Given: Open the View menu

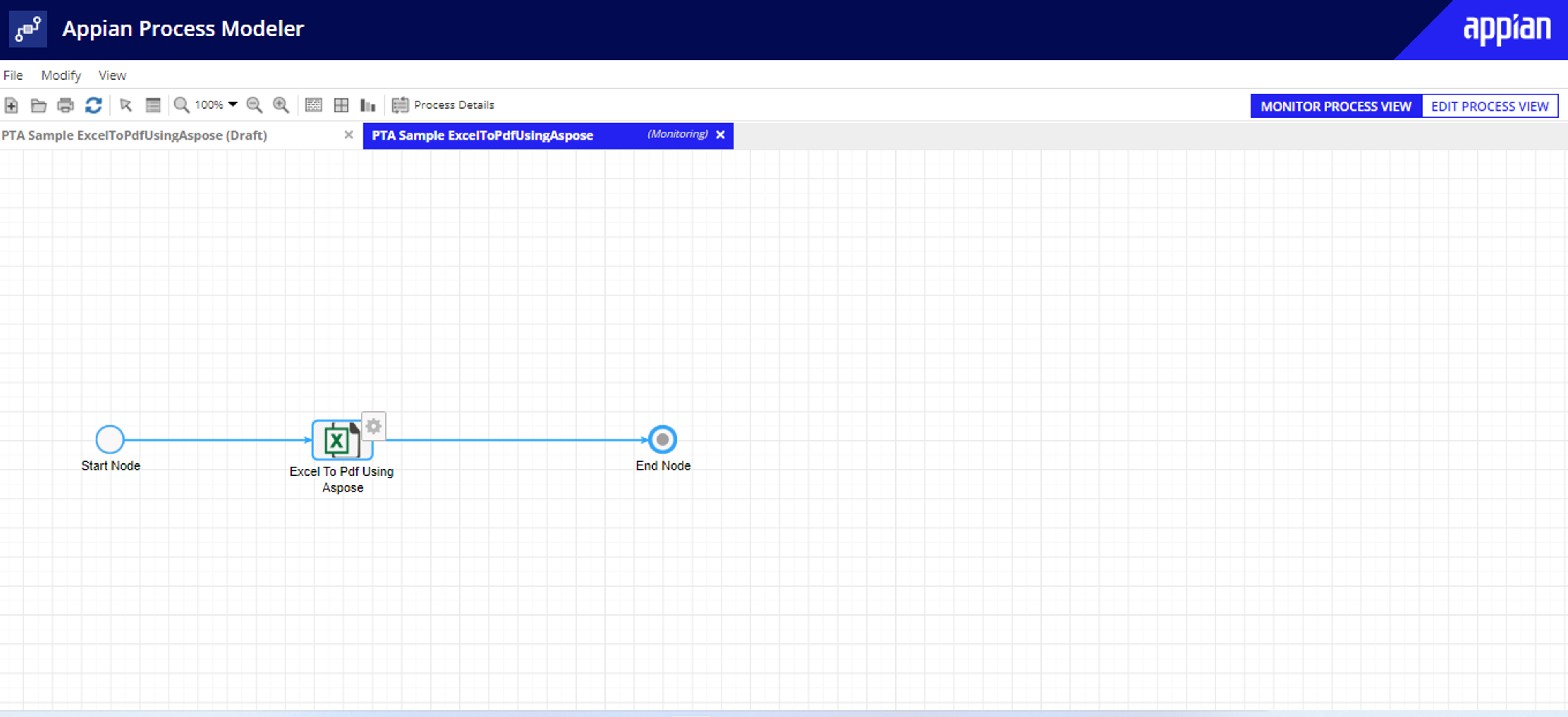Looking at the screenshot, I should tap(112, 75).
